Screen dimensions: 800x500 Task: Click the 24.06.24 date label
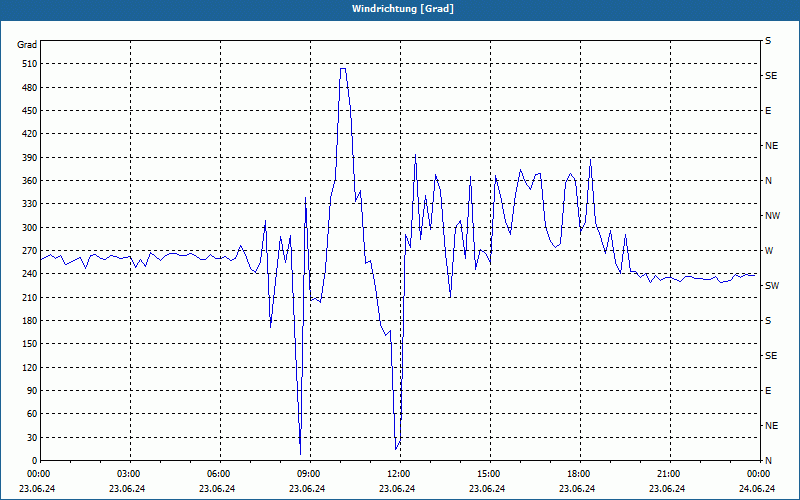(757, 489)
